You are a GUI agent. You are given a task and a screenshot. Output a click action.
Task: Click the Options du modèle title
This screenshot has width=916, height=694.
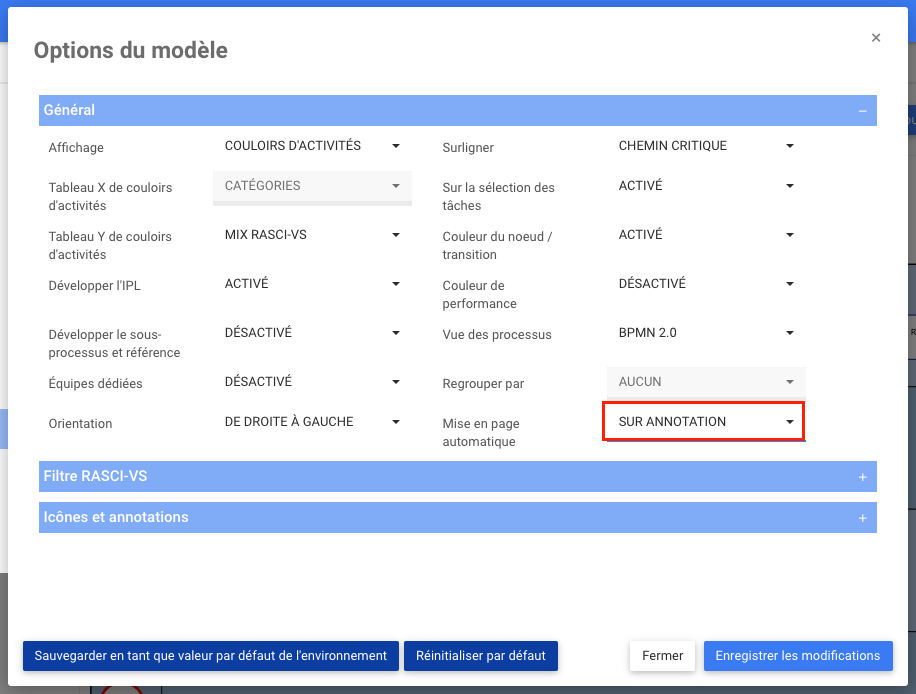click(131, 50)
